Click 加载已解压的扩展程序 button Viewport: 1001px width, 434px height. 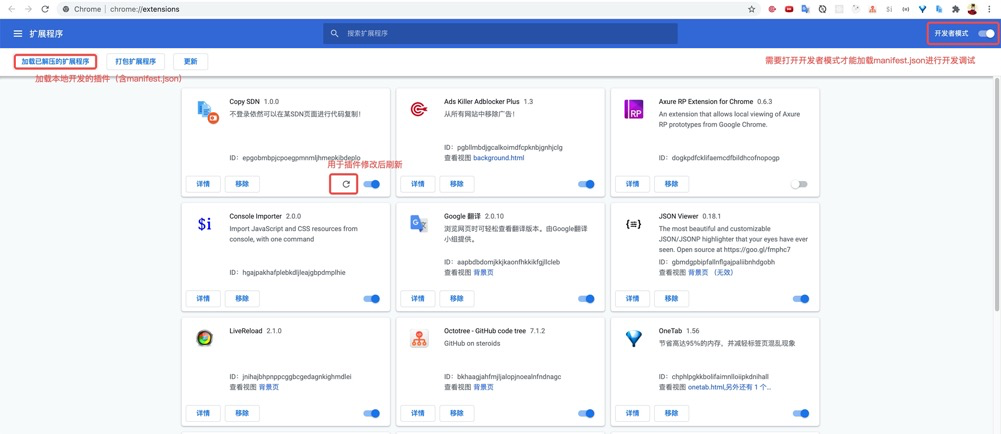click(55, 61)
